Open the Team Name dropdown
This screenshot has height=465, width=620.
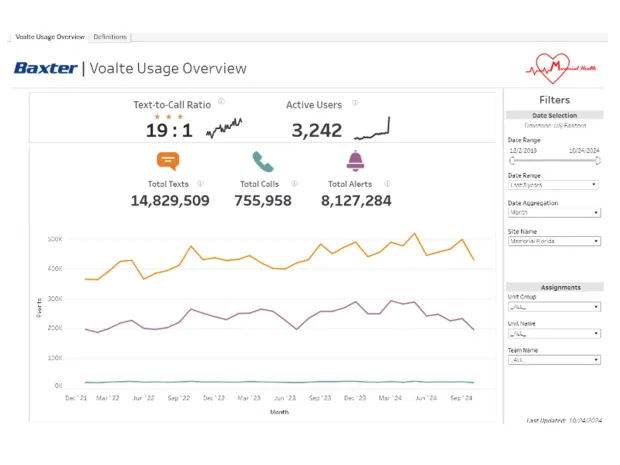554,360
